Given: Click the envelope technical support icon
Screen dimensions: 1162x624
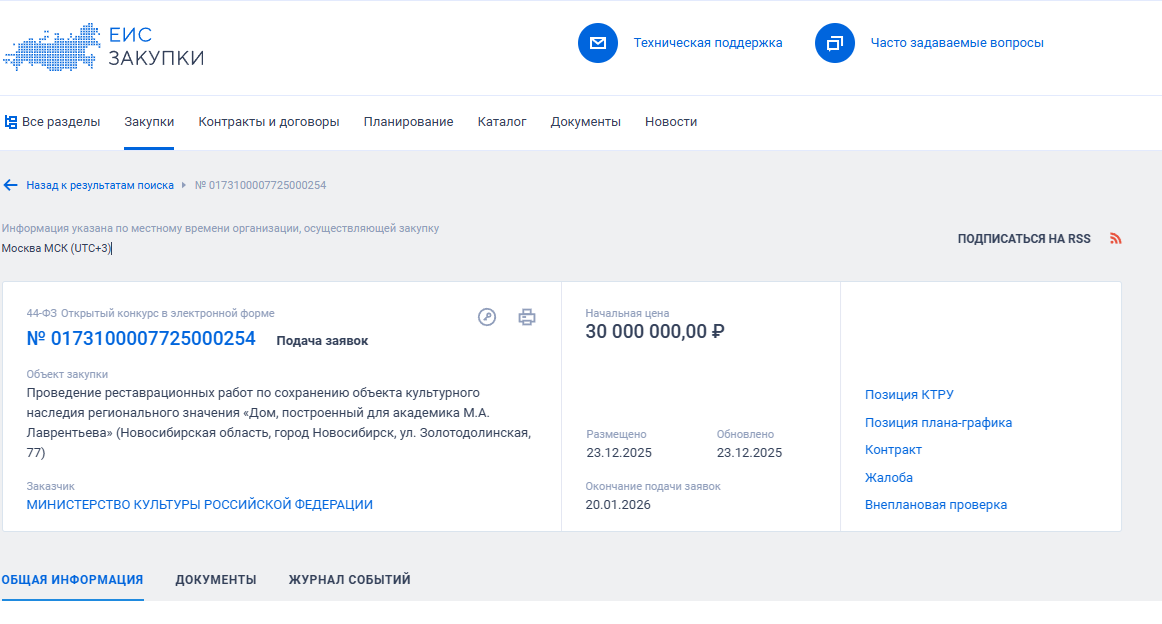Looking at the screenshot, I should tap(598, 43).
